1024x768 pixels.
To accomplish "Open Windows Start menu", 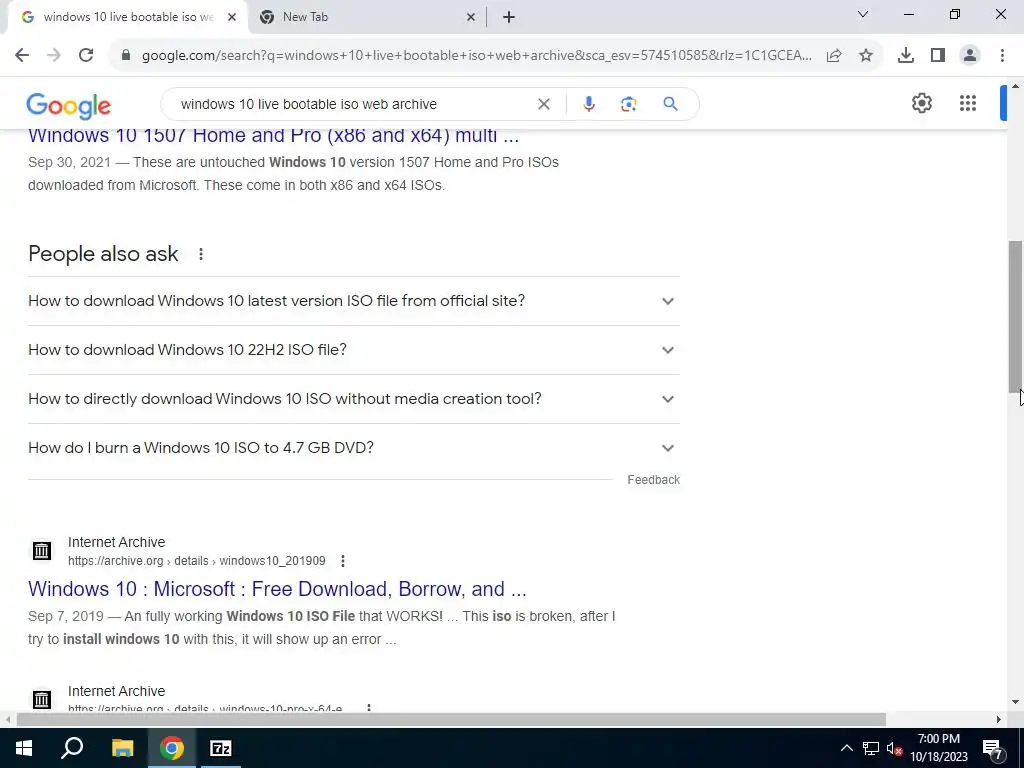I will point(24,748).
